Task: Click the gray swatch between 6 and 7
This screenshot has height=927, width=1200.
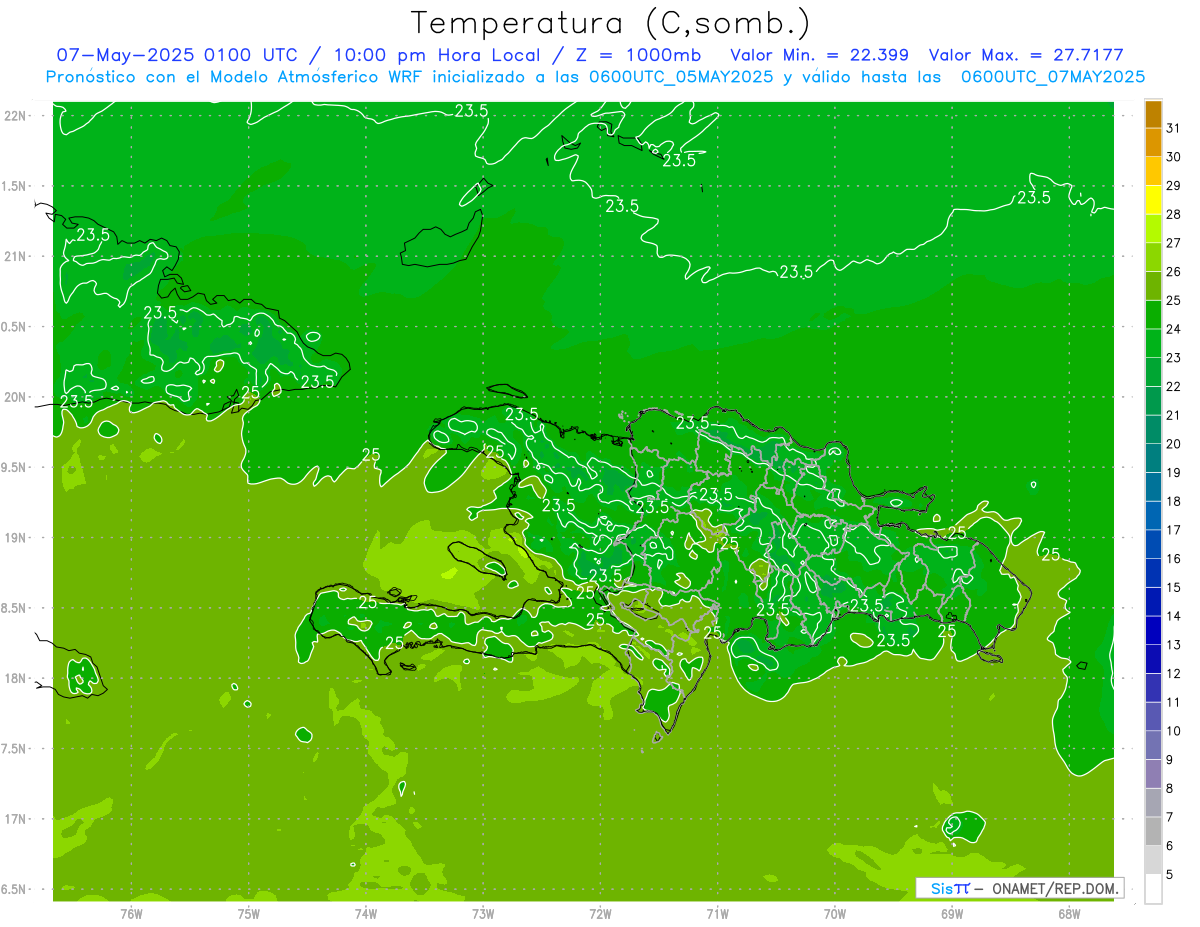Action: [x=1153, y=831]
